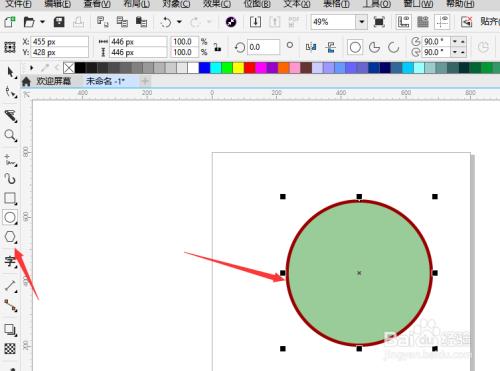Select the Zoom magnifier tool
500x371 pixels.
click(x=10, y=136)
